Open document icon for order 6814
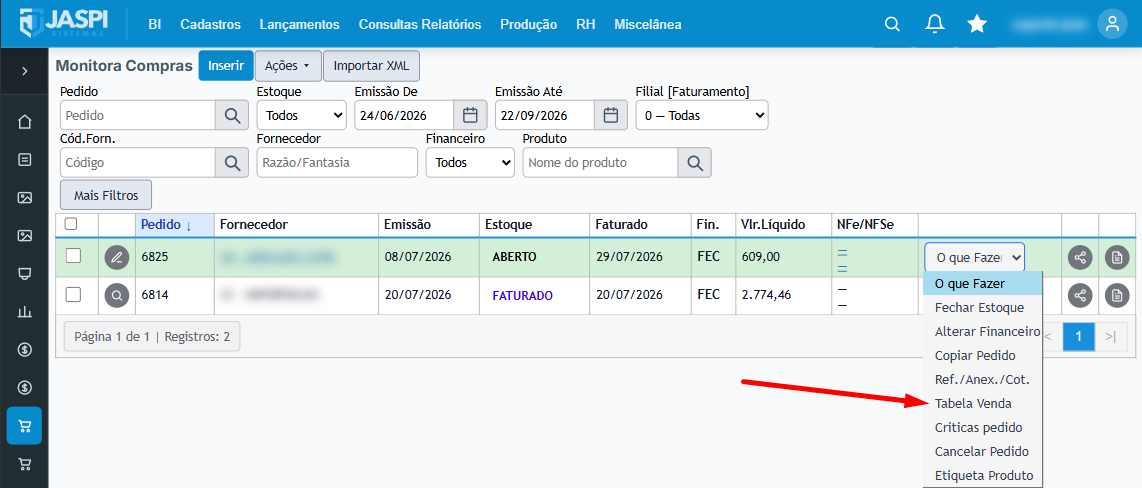The width and height of the screenshot is (1142, 488). [1117, 295]
